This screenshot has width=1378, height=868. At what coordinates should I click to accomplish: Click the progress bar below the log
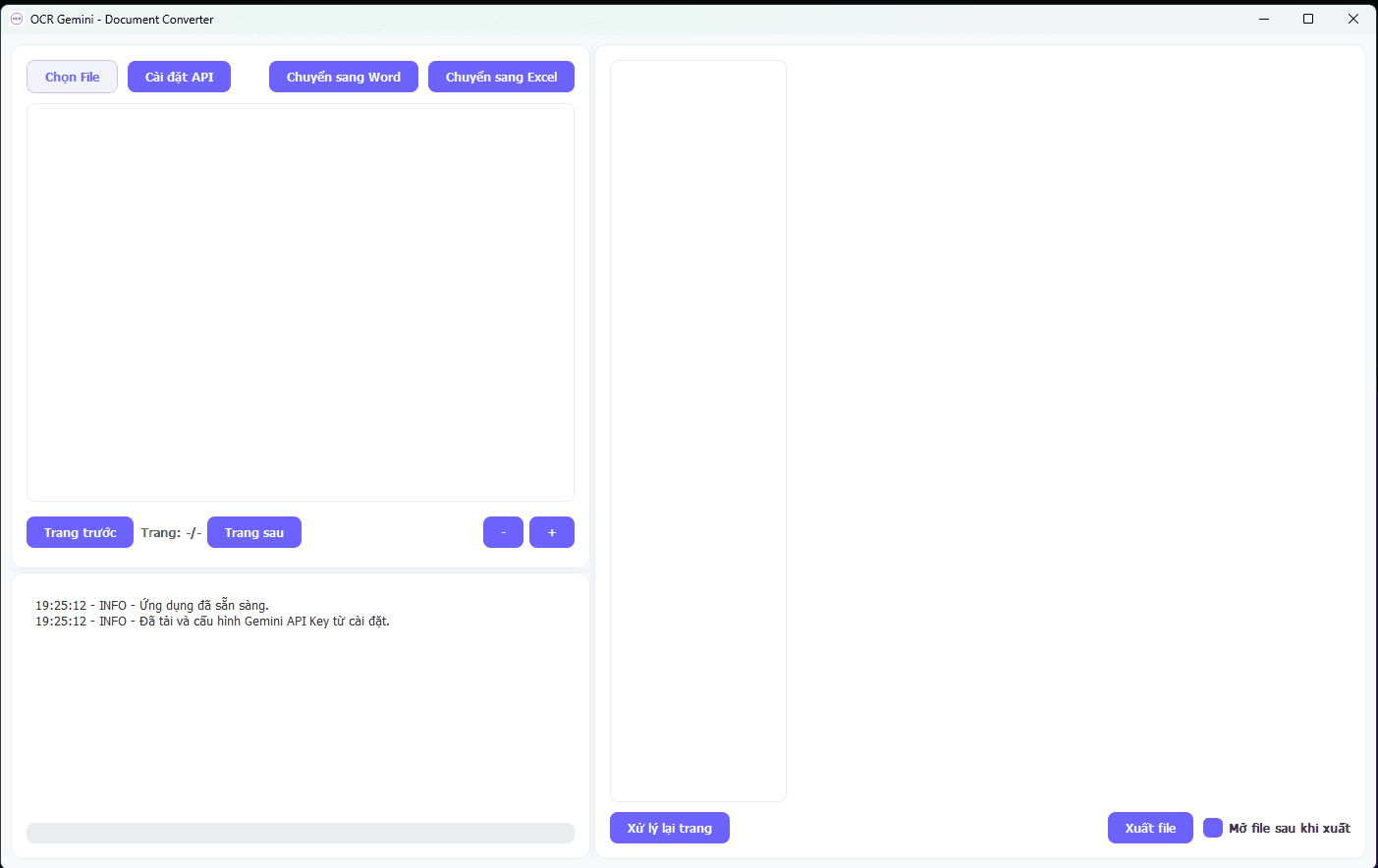pos(300,833)
